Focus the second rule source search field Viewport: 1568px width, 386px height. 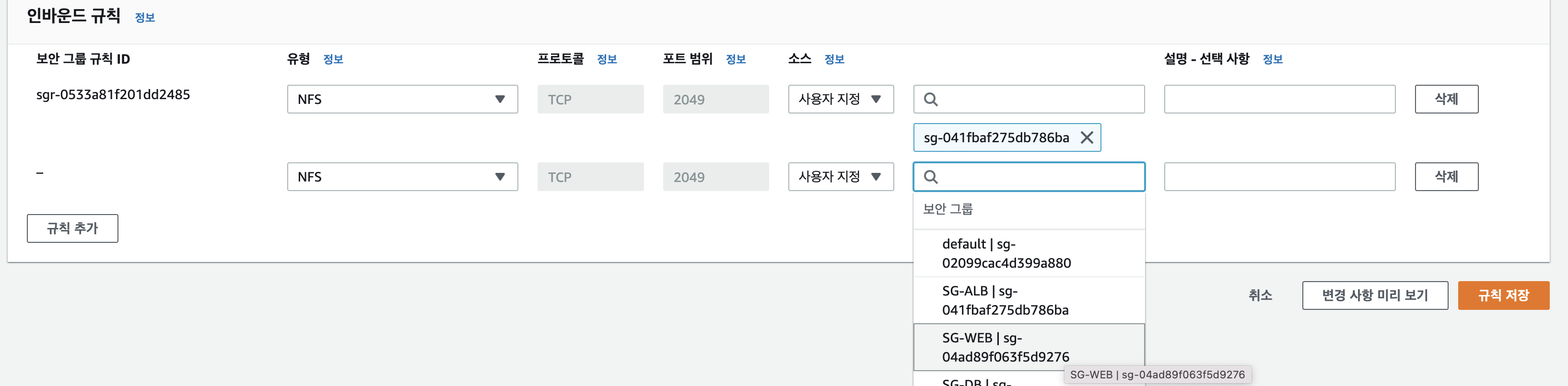1029,177
